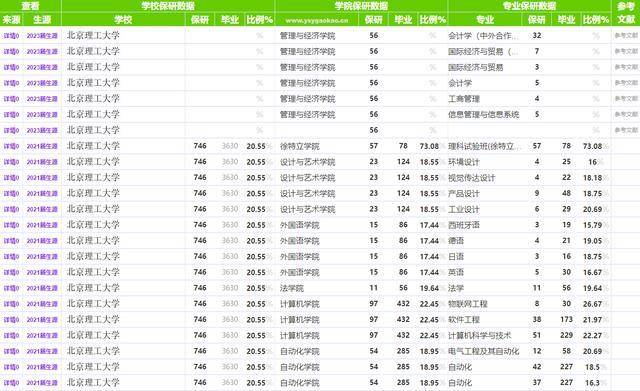Click 2021届生源 link in the 德语 row

(42, 241)
